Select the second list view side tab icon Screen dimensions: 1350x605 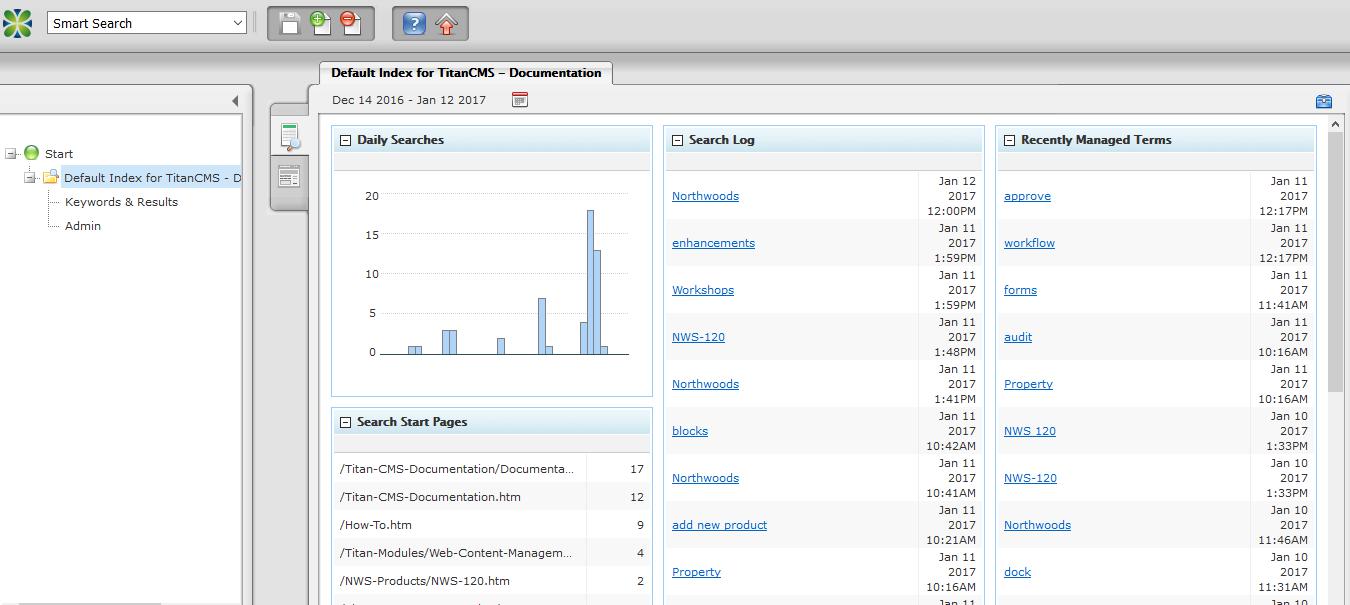289,177
